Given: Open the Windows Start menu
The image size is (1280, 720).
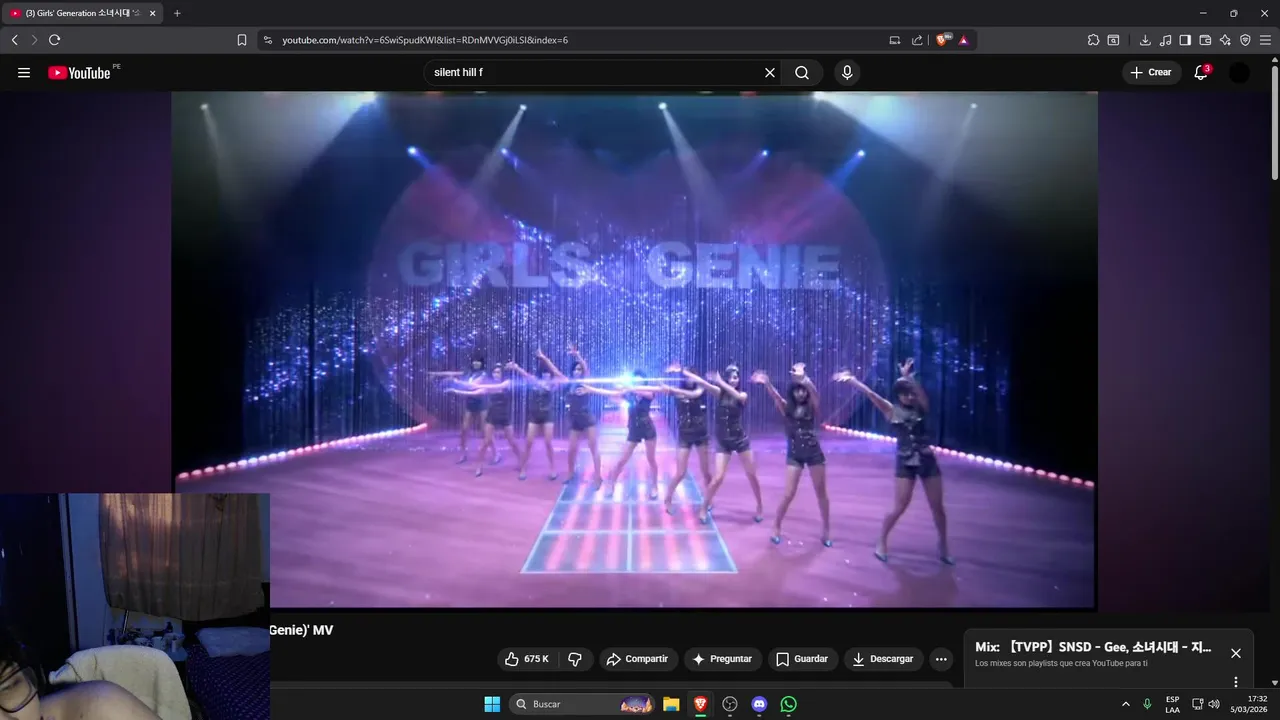Looking at the screenshot, I should coord(492,704).
